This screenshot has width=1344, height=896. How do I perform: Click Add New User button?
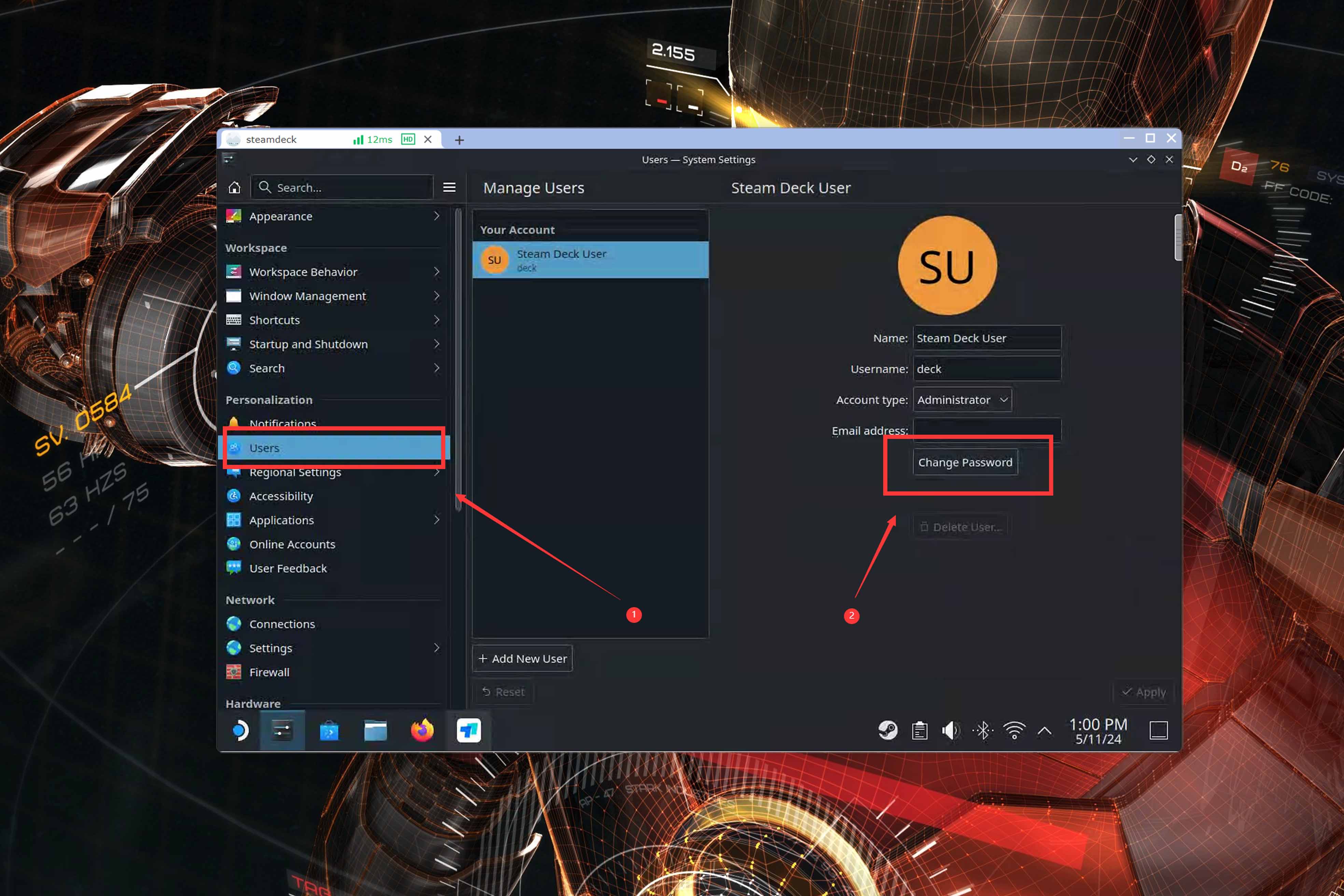coord(522,658)
